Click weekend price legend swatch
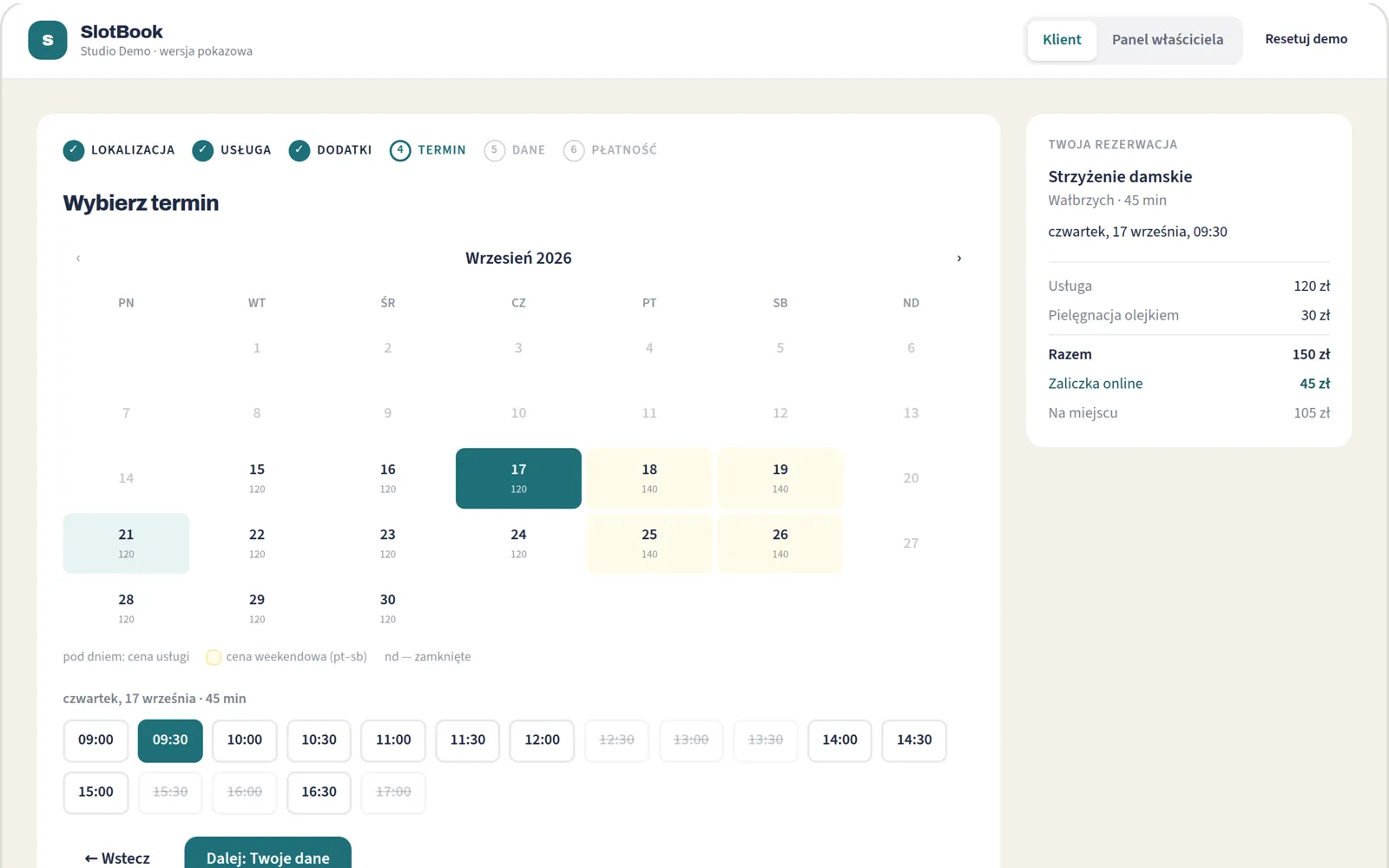 (214, 657)
